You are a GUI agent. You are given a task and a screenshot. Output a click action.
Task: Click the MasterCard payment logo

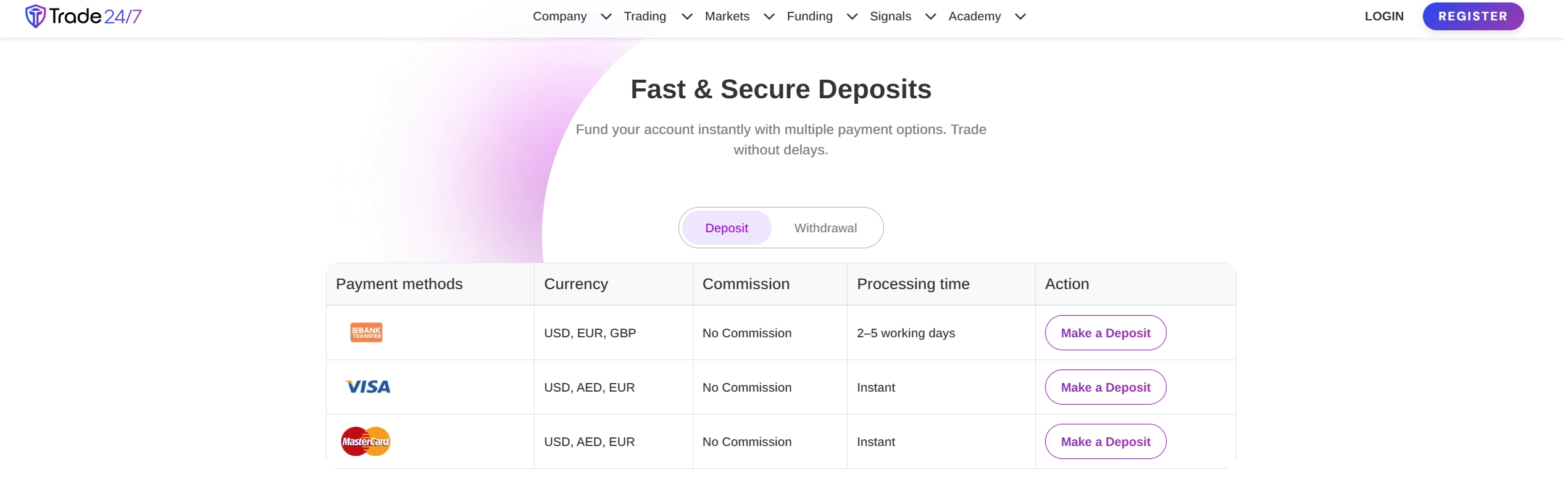(x=365, y=441)
